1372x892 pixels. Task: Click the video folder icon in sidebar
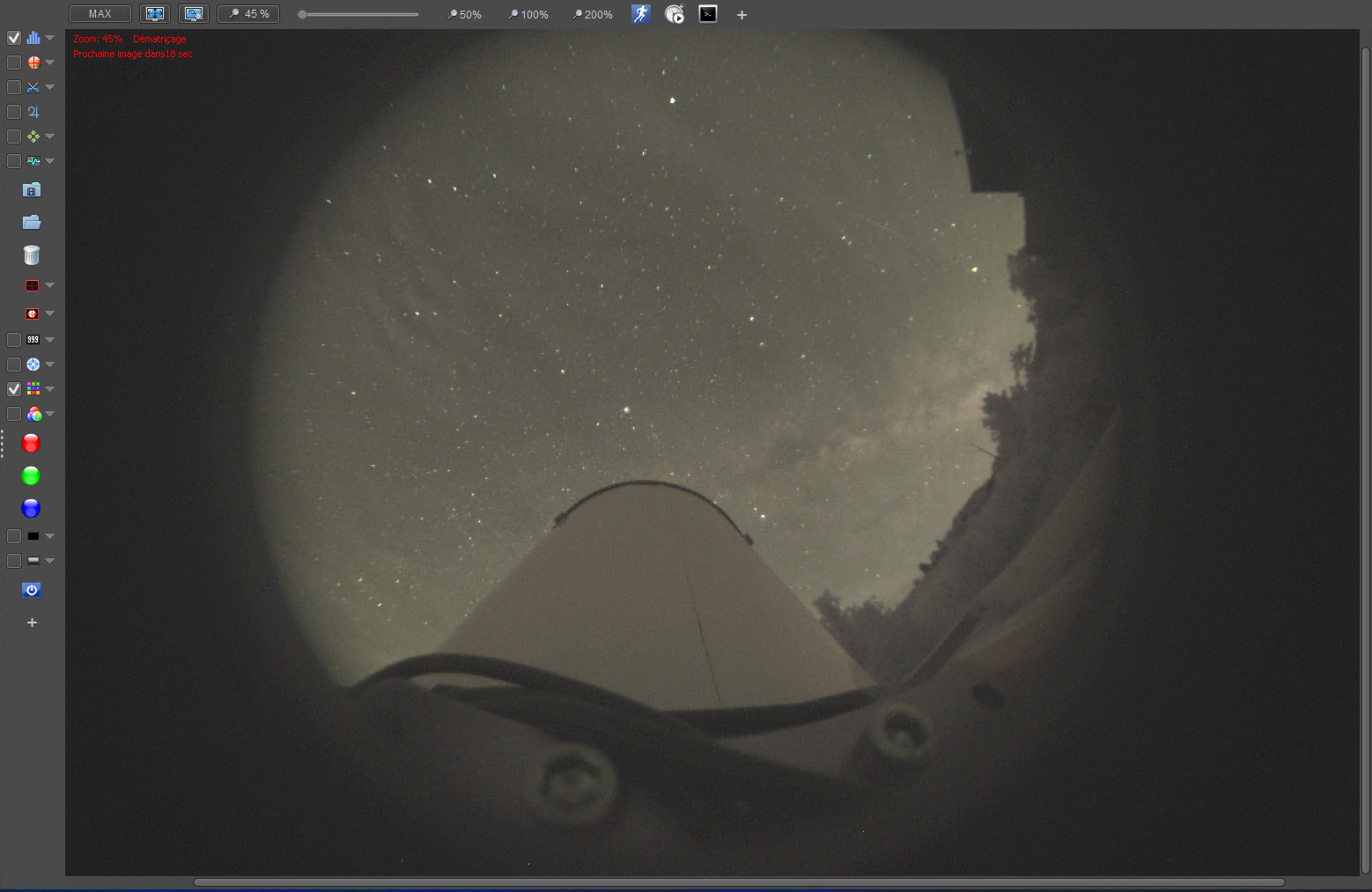tap(32, 189)
